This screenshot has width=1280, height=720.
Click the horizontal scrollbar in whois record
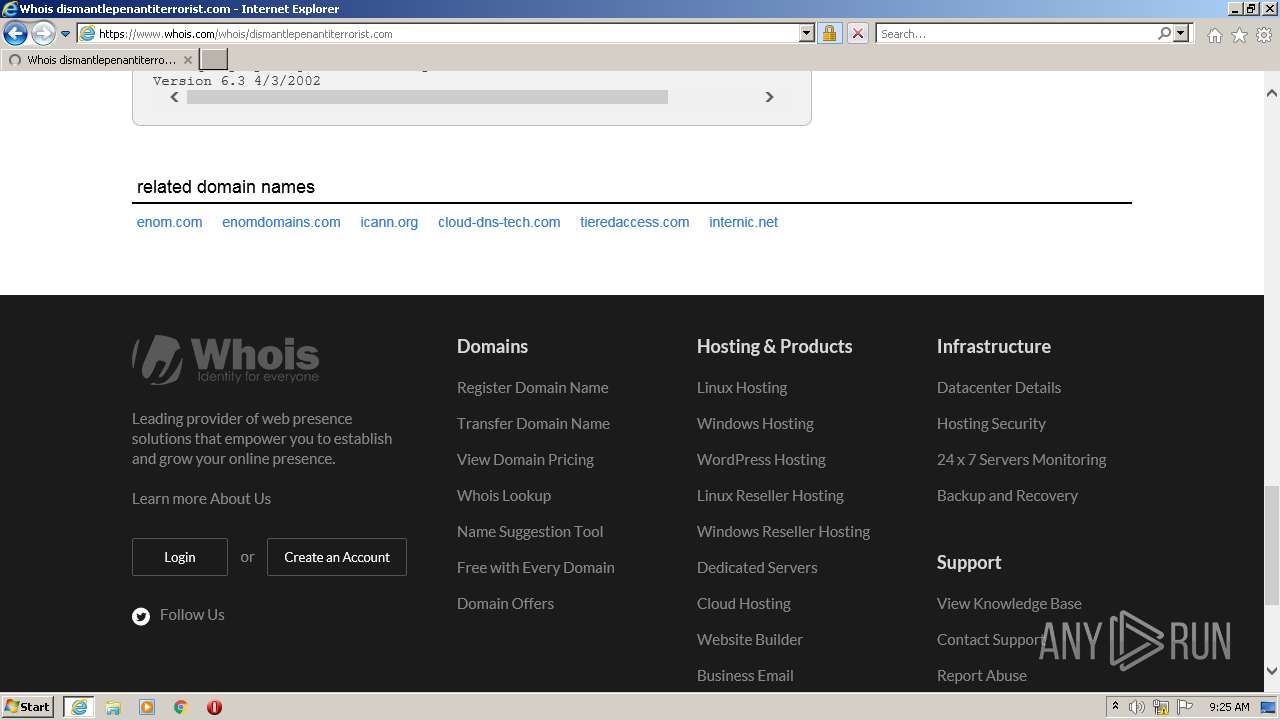click(427, 97)
